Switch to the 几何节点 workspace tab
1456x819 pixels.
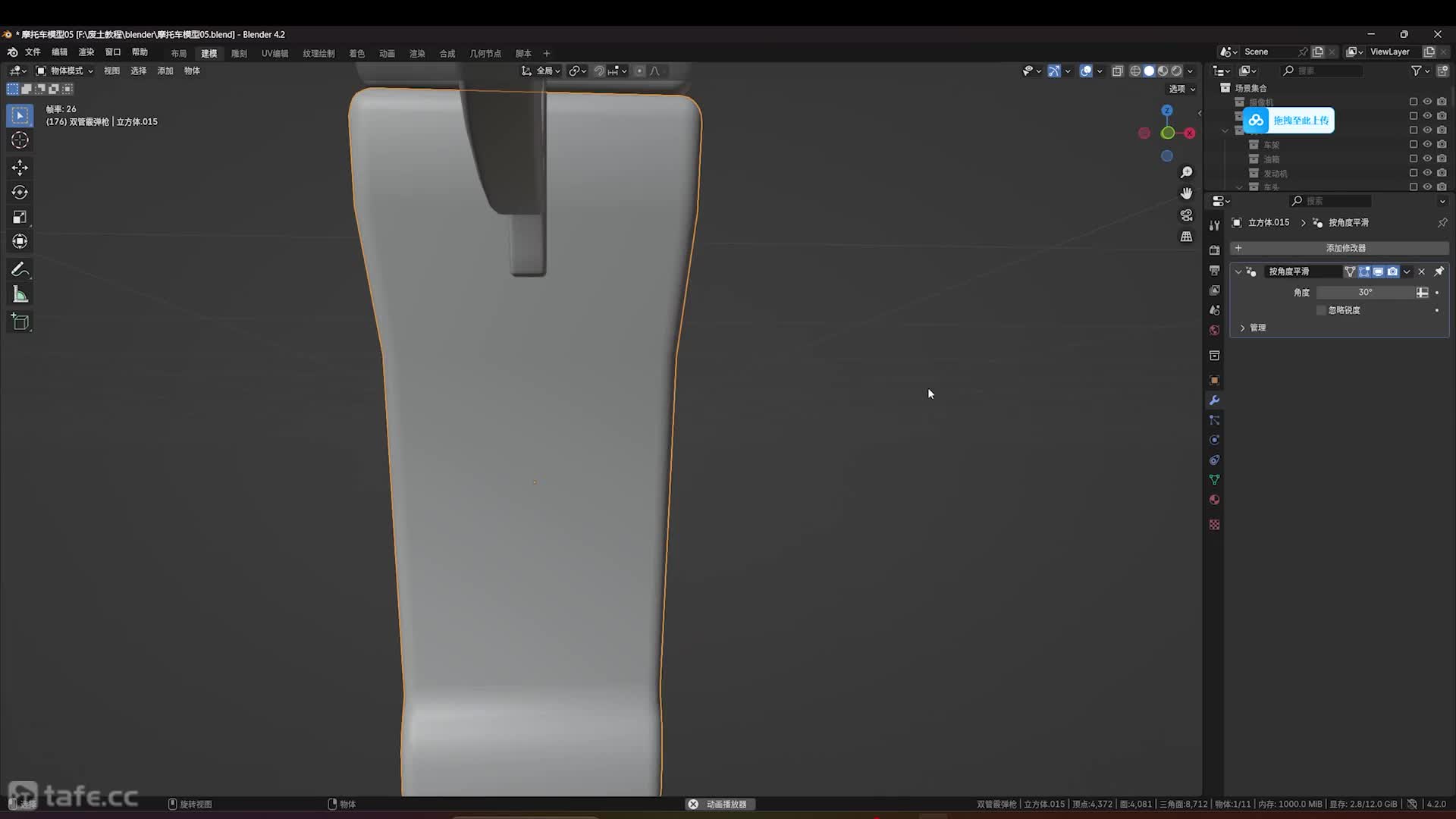click(485, 53)
